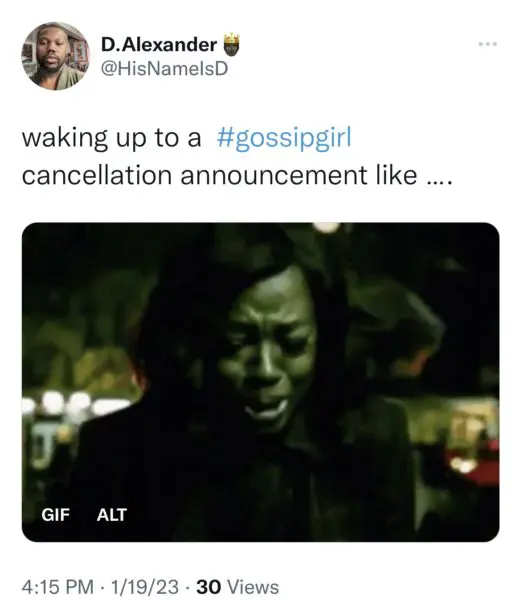Open the #gossipgirl hashtag
Viewport: 511px width, 600px height.
click(x=284, y=139)
